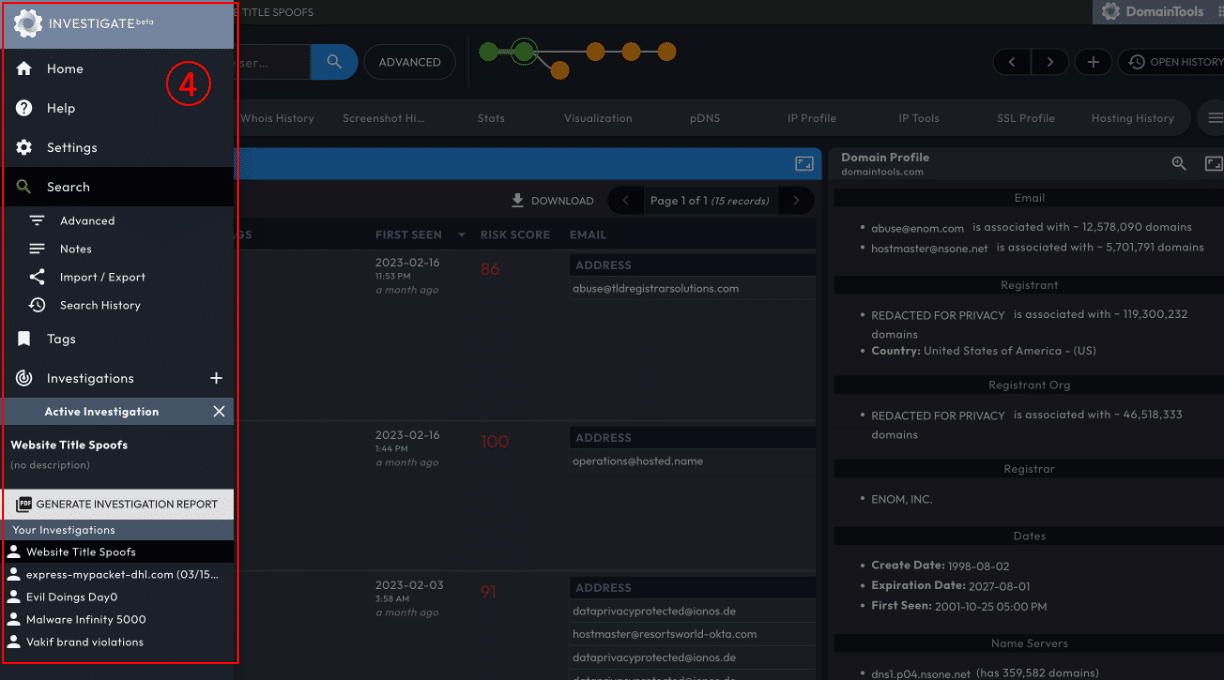Click the Search History clock icon
The width and height of the screenshot is (1224, 680).
(37, 305)
